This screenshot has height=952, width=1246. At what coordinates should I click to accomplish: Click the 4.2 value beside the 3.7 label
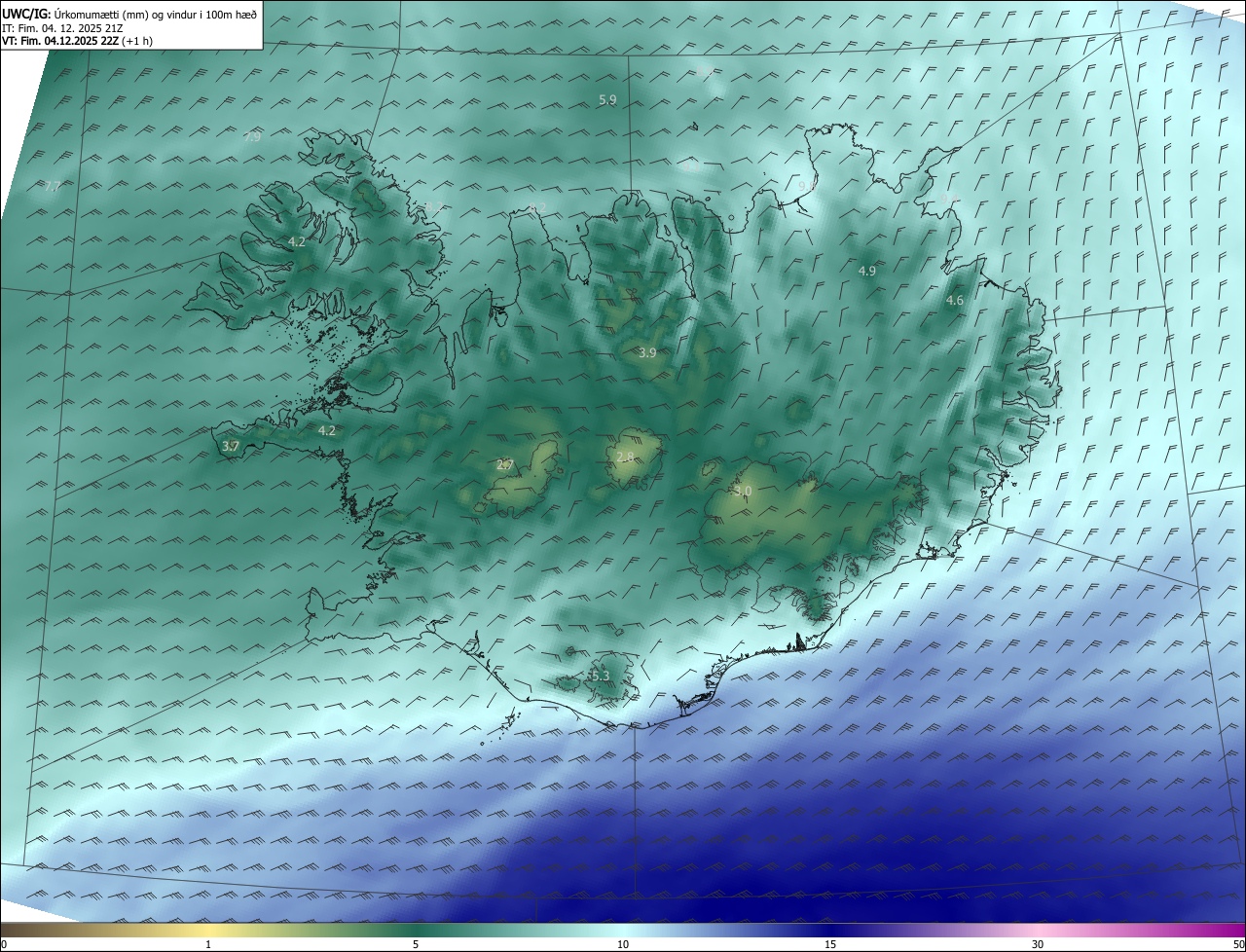click(x=327, y=430)
